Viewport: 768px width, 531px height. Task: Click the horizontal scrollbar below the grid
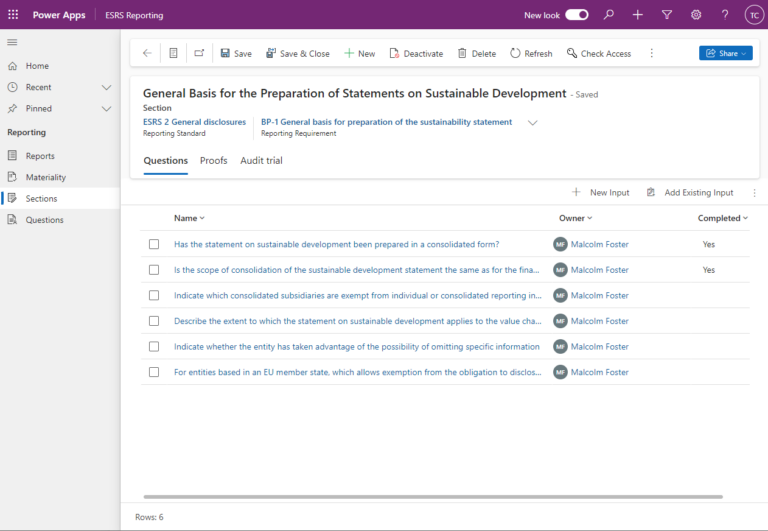(432, 496)
